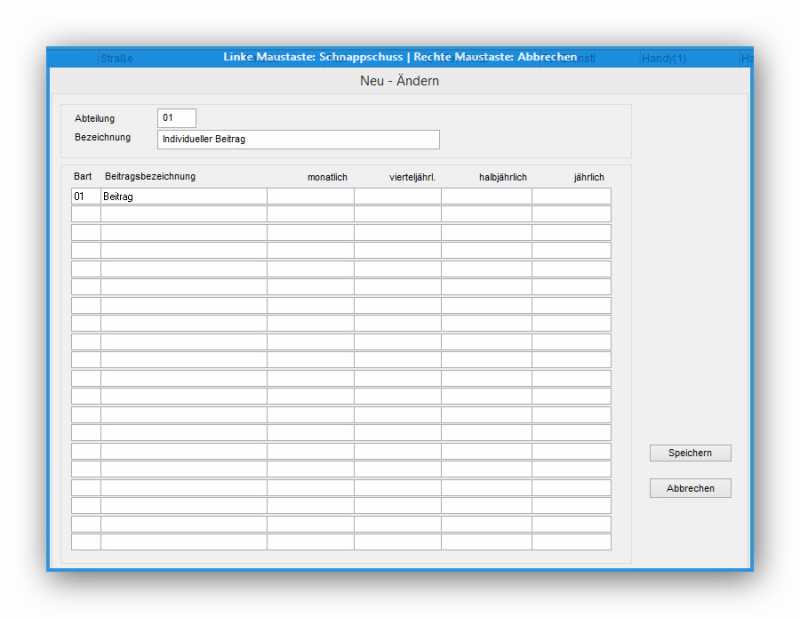
Task: Select the jährlich cell in the second row
Action: [571, 214]
